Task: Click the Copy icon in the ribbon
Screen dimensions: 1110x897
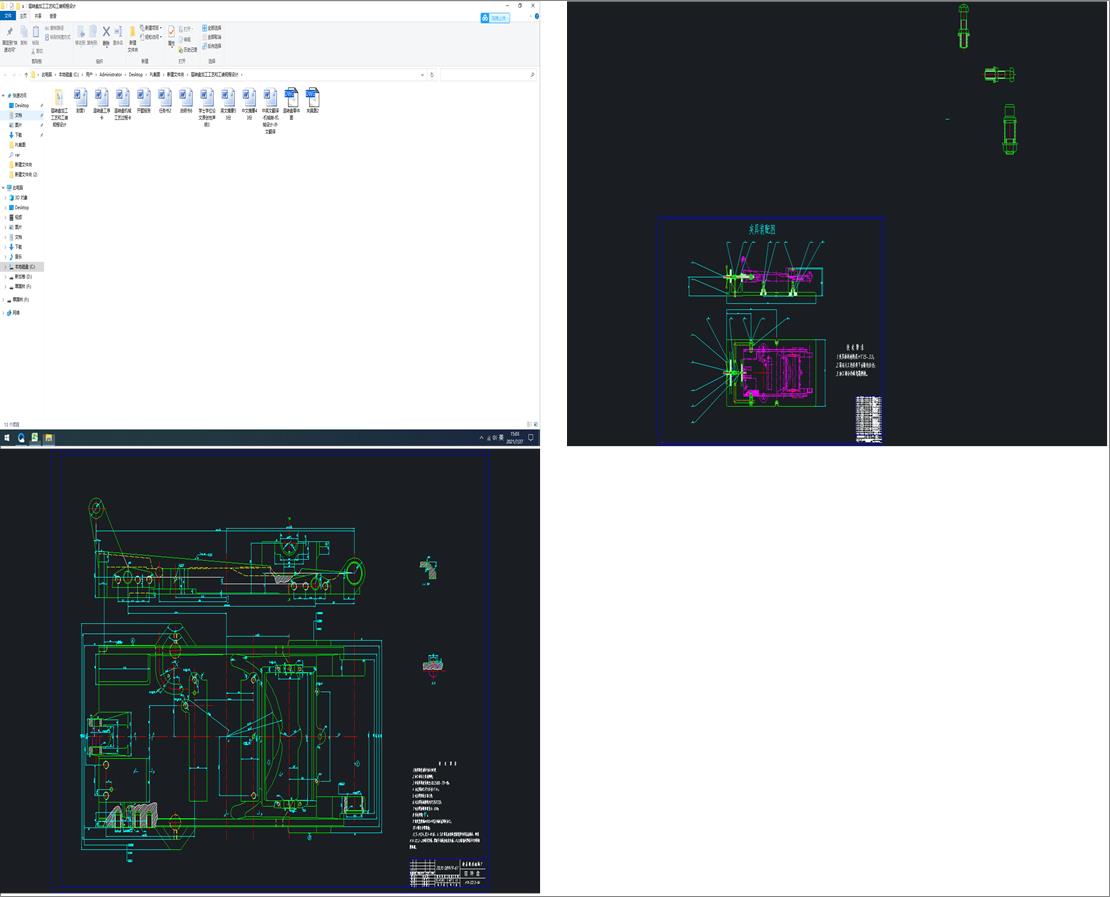Action: click(x=23, y=32)
